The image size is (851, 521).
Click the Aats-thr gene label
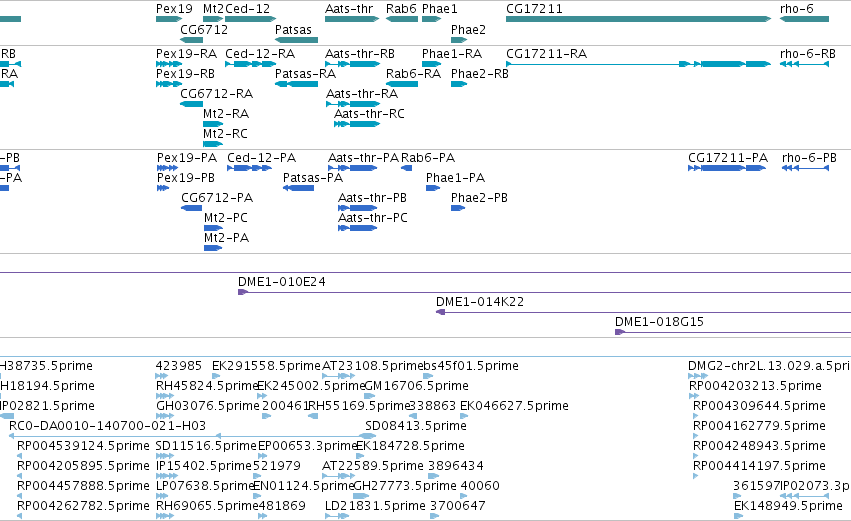point(349,9)
